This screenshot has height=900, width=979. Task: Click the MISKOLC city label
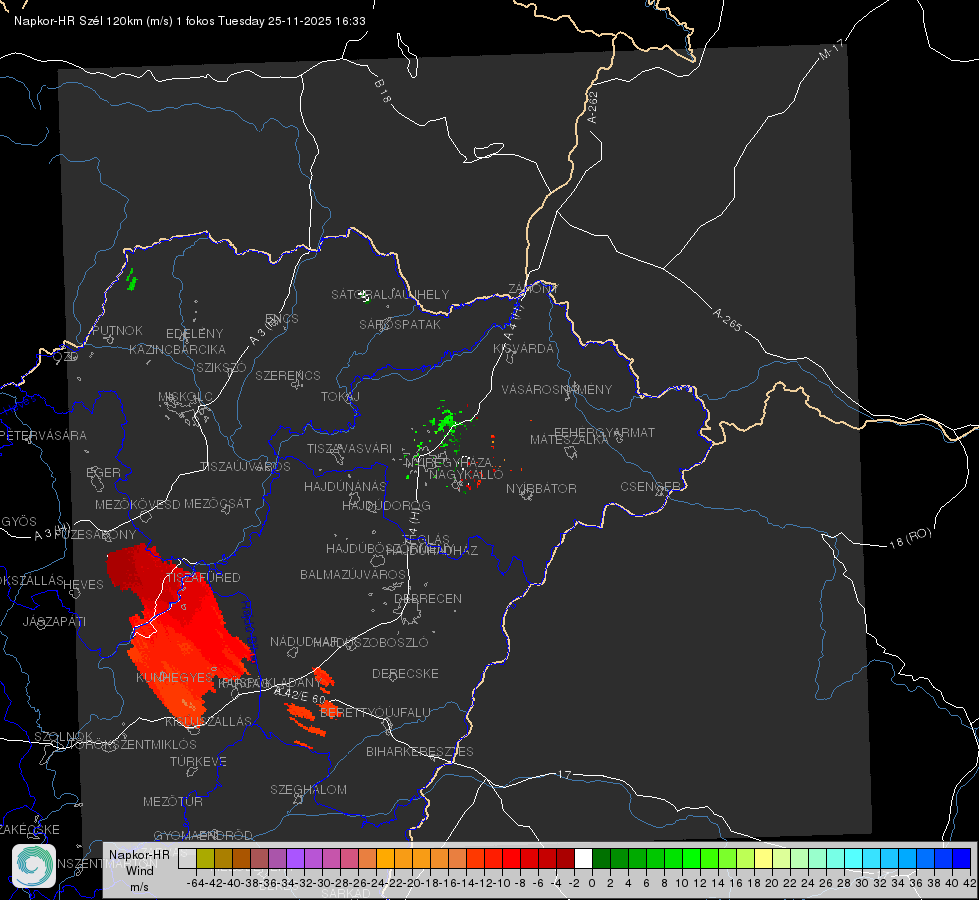coord(185,397)
